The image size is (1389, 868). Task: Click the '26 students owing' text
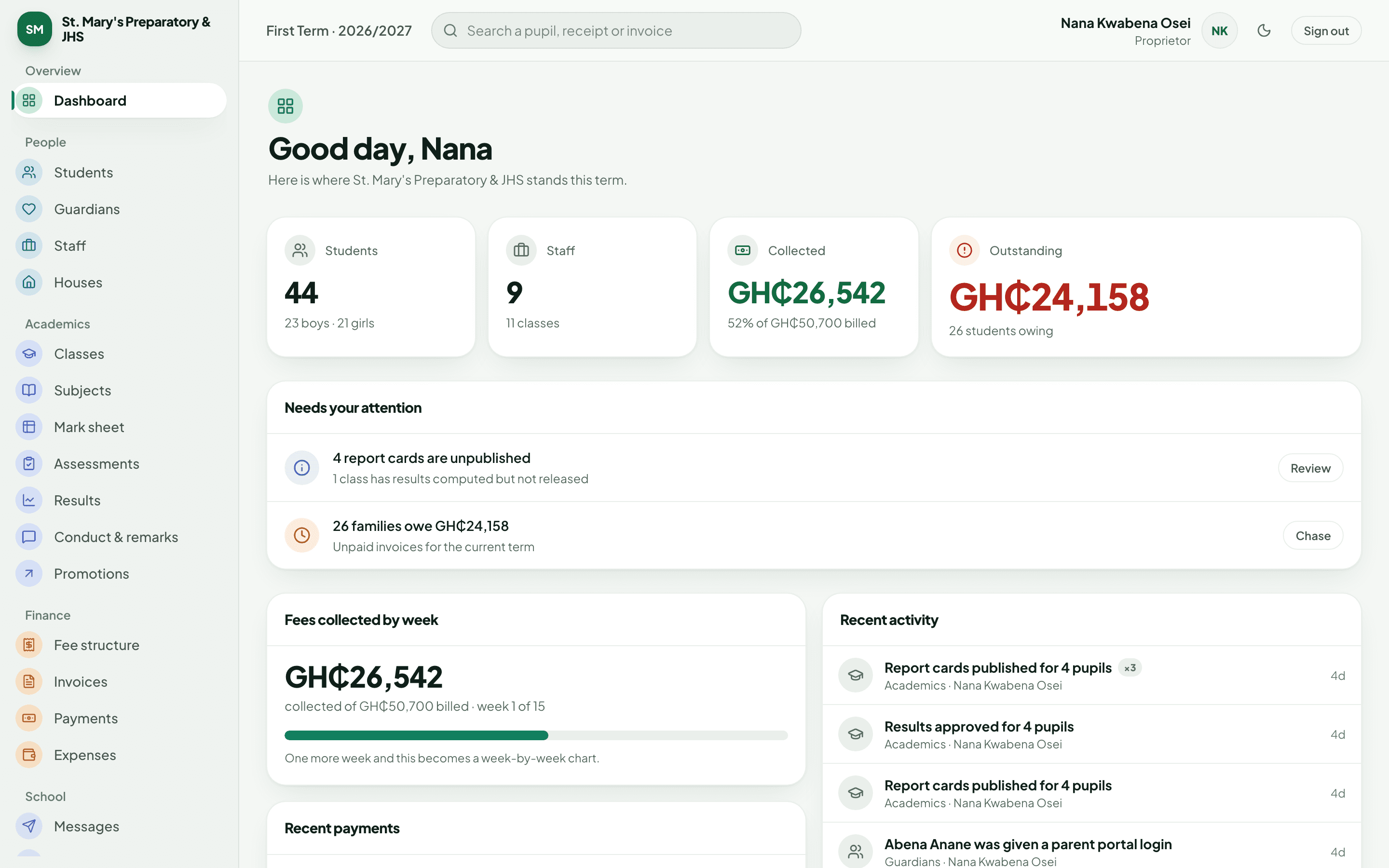click(1000, 331)
